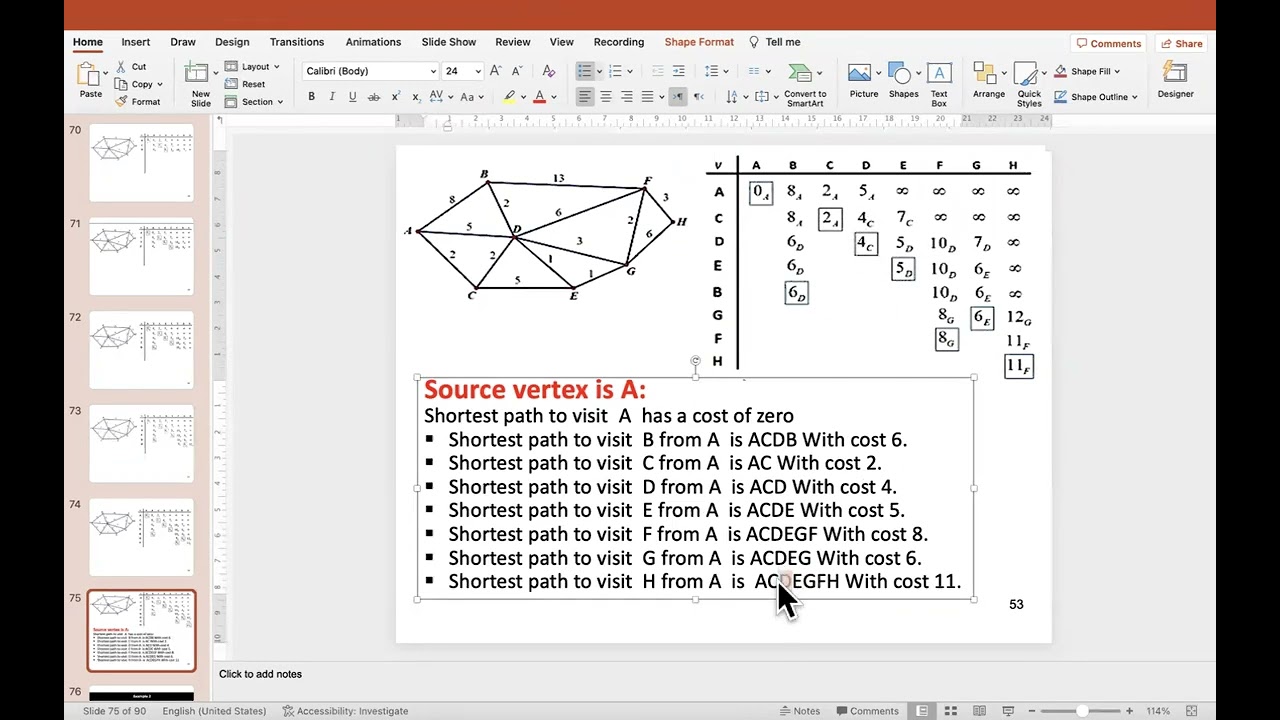The image size is (1280, 720).
Task: Switch to the Animations tab
Action: tap(373, 42)
